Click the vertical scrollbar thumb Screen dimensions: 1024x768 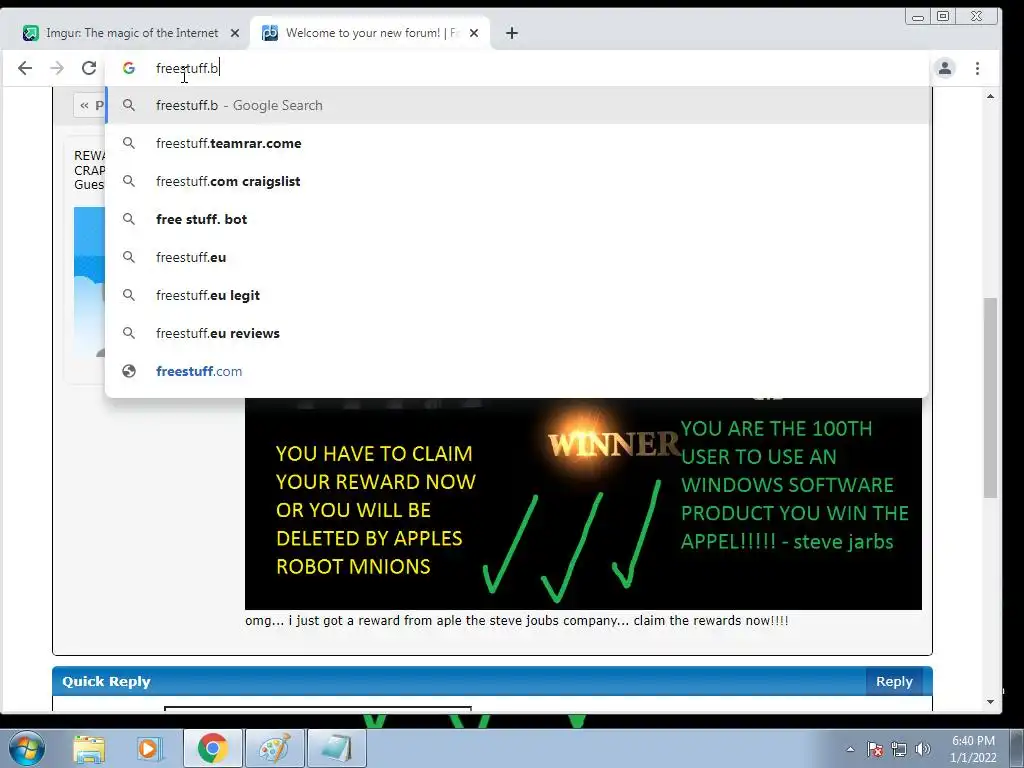pyautogui.click(x=990, y=397)
